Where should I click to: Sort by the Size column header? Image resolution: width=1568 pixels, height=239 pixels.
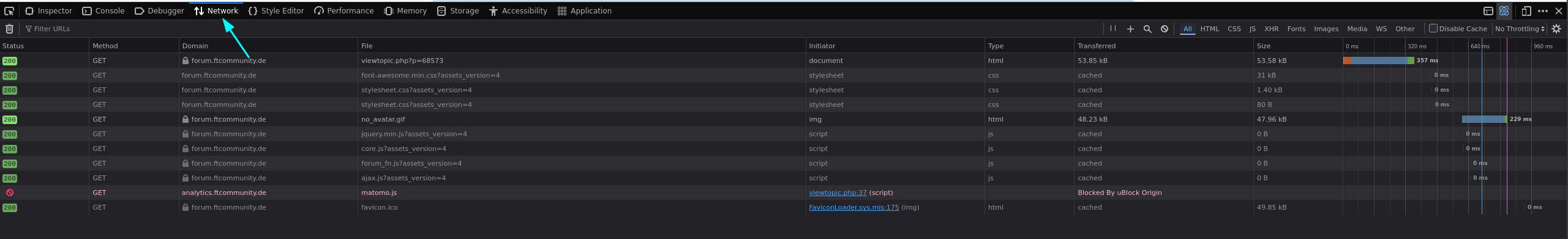(1298, 46)
